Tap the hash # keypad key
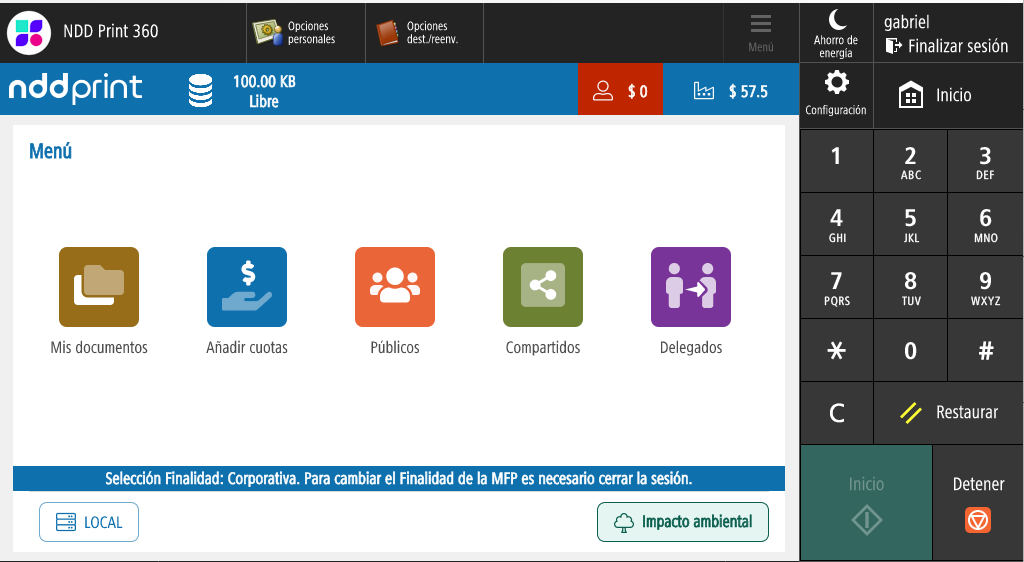1024x562 pixels. [x=985, y=351]
